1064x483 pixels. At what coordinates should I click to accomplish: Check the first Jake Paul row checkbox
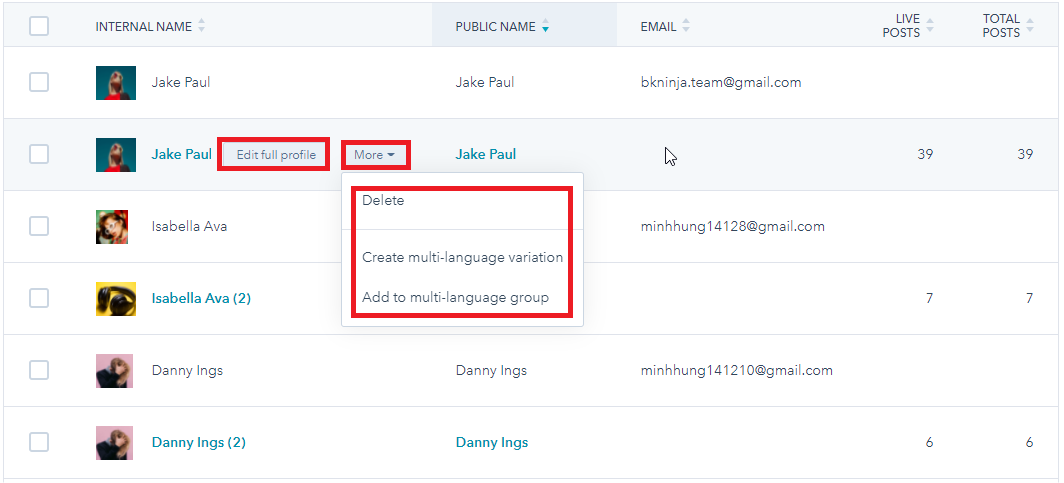[x=39, y=82]
